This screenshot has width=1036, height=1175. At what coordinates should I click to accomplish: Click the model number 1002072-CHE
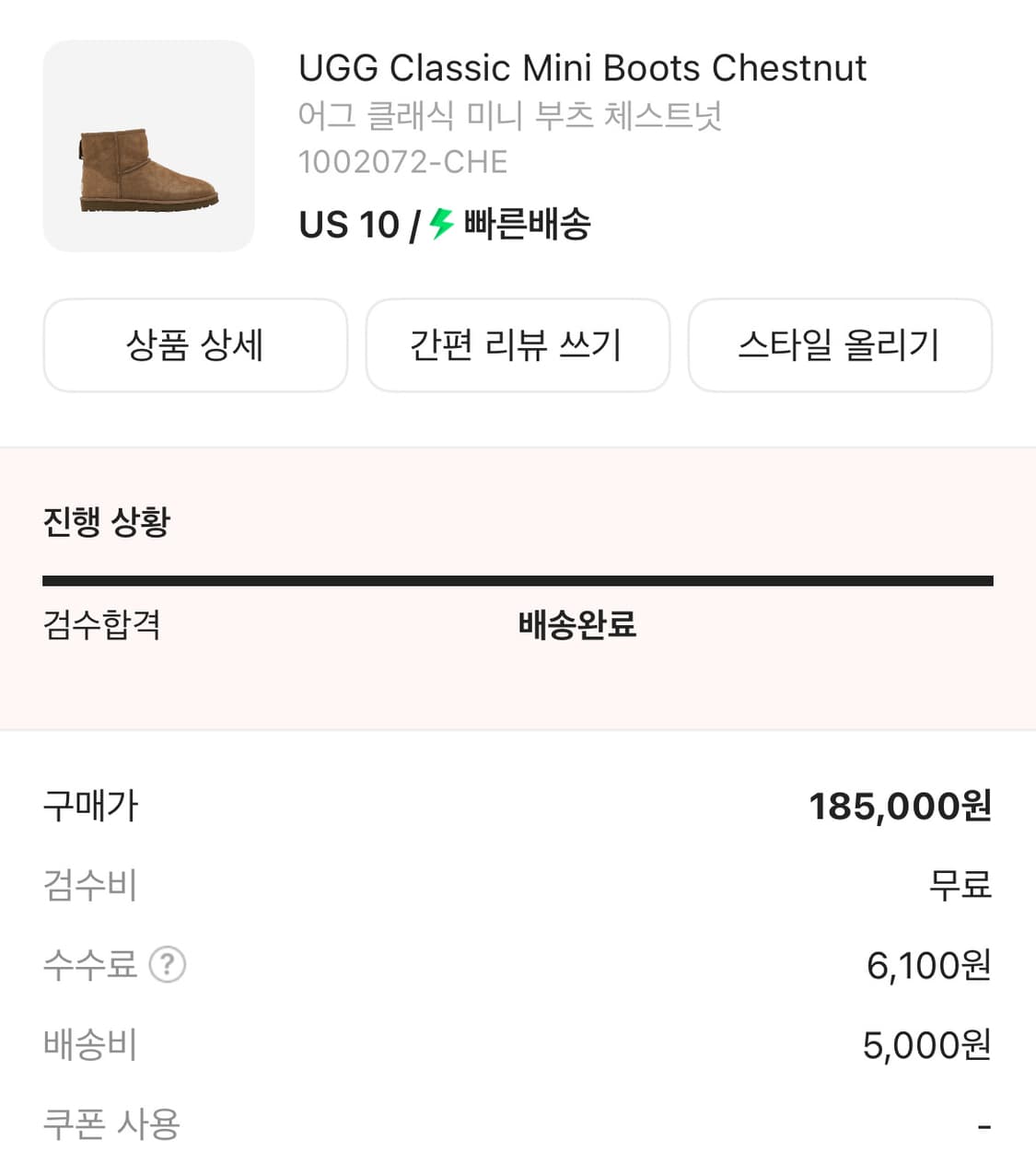pos(402,162)
